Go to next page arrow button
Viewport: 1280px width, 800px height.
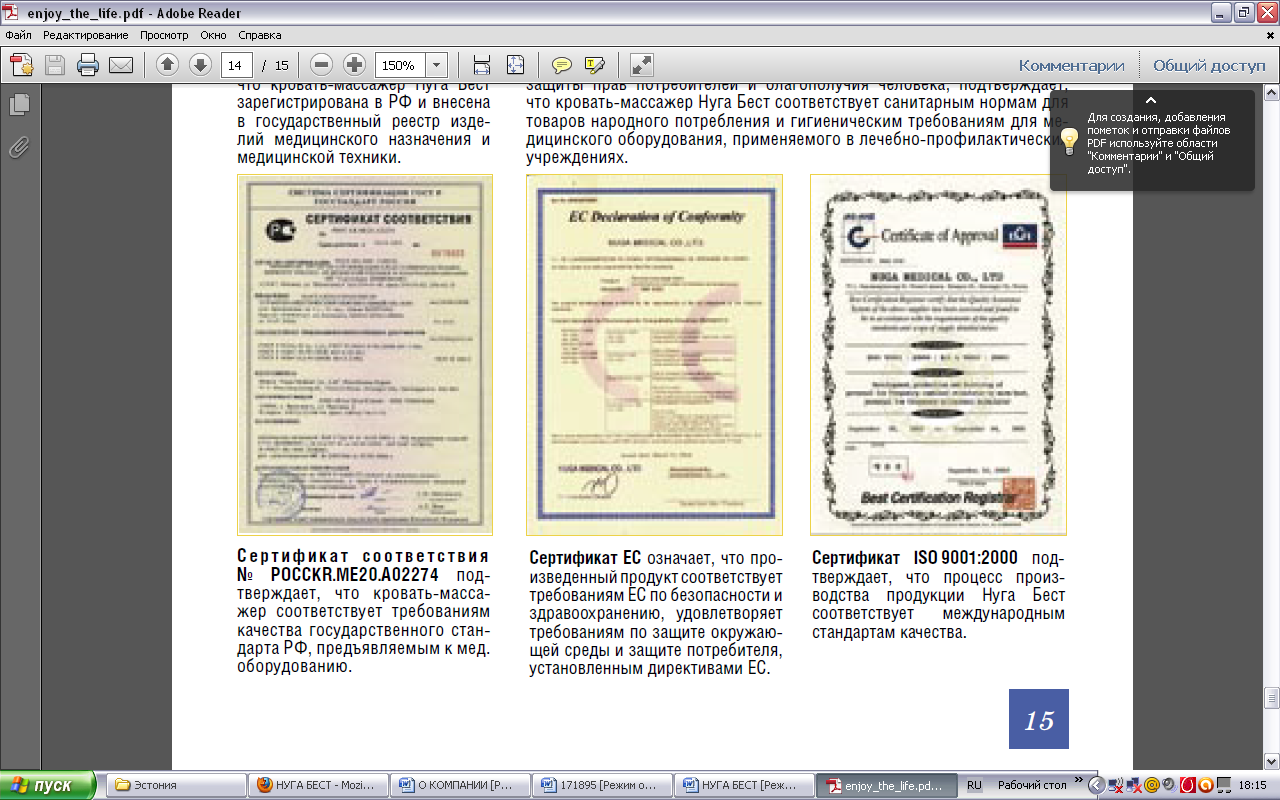(200, 65)
